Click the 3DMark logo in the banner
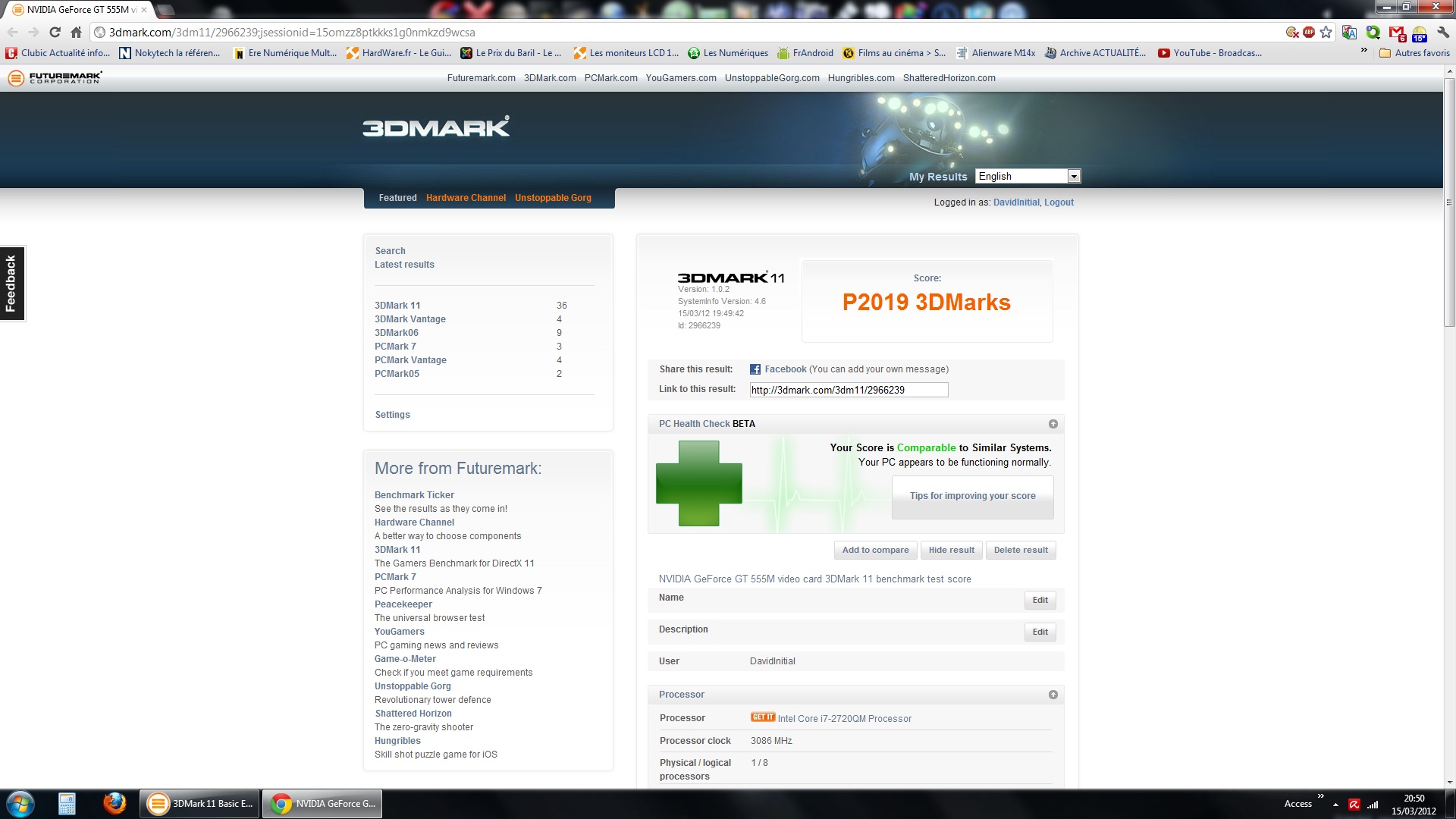The width and height of the screenshot is (1456, 819). tap(436, 127)
